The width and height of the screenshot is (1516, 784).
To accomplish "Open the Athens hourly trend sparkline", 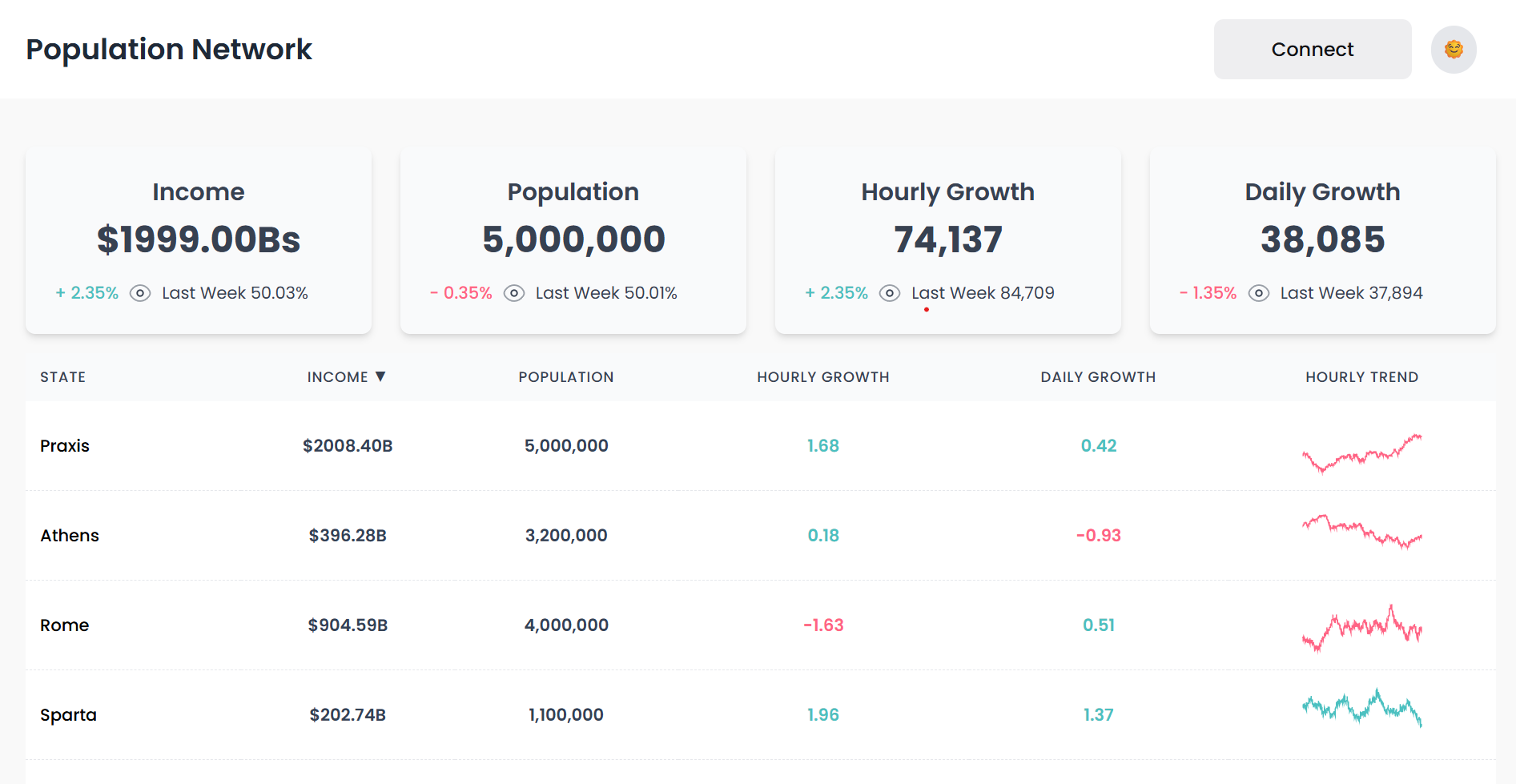I will 1361,532.
